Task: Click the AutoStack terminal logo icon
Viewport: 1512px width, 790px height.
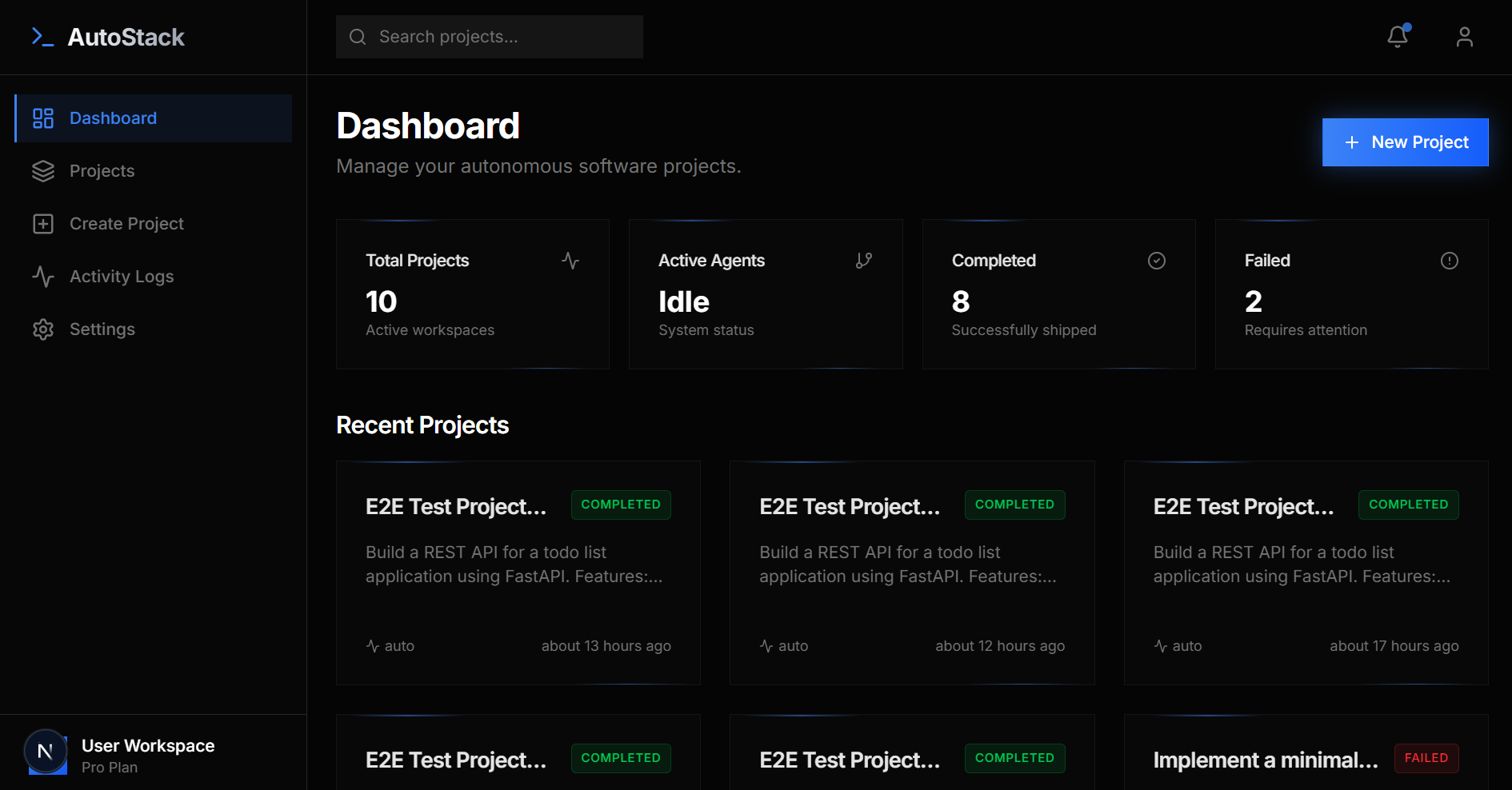Action: pyautogui.click(x=42, y=37)
